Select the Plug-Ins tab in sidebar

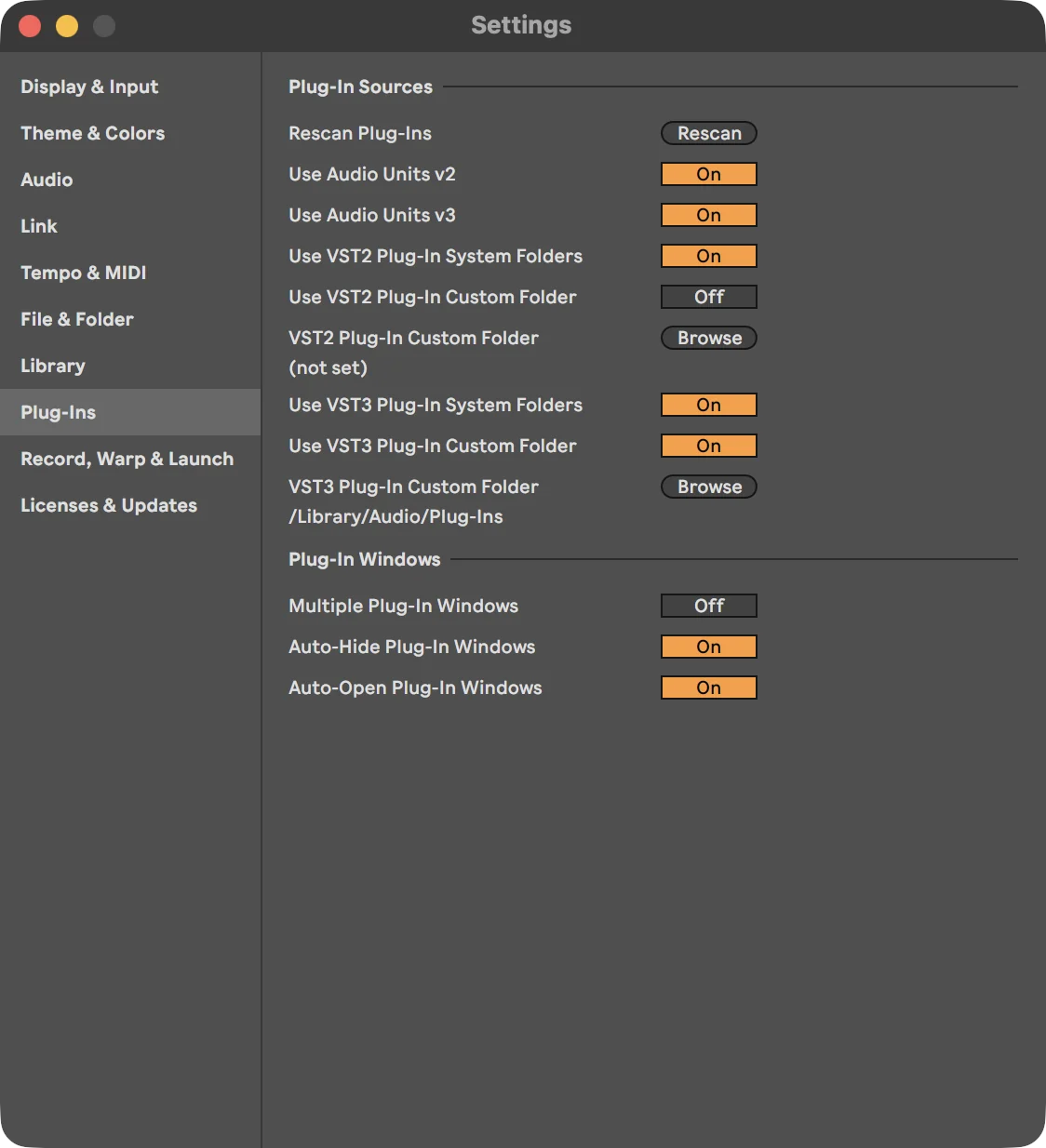point(130,412)
